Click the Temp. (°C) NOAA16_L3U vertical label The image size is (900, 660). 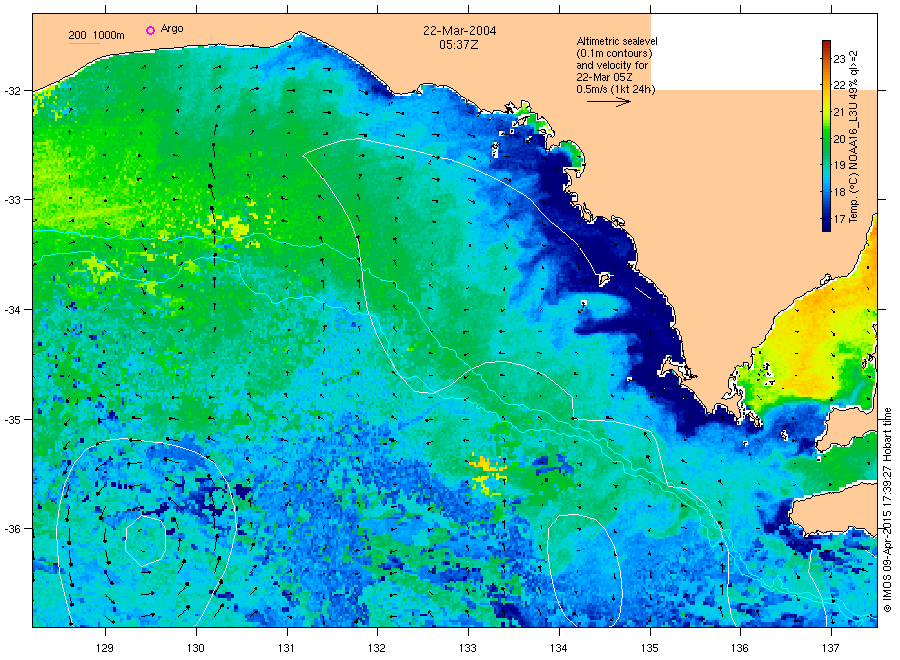[x=854, y=137]
